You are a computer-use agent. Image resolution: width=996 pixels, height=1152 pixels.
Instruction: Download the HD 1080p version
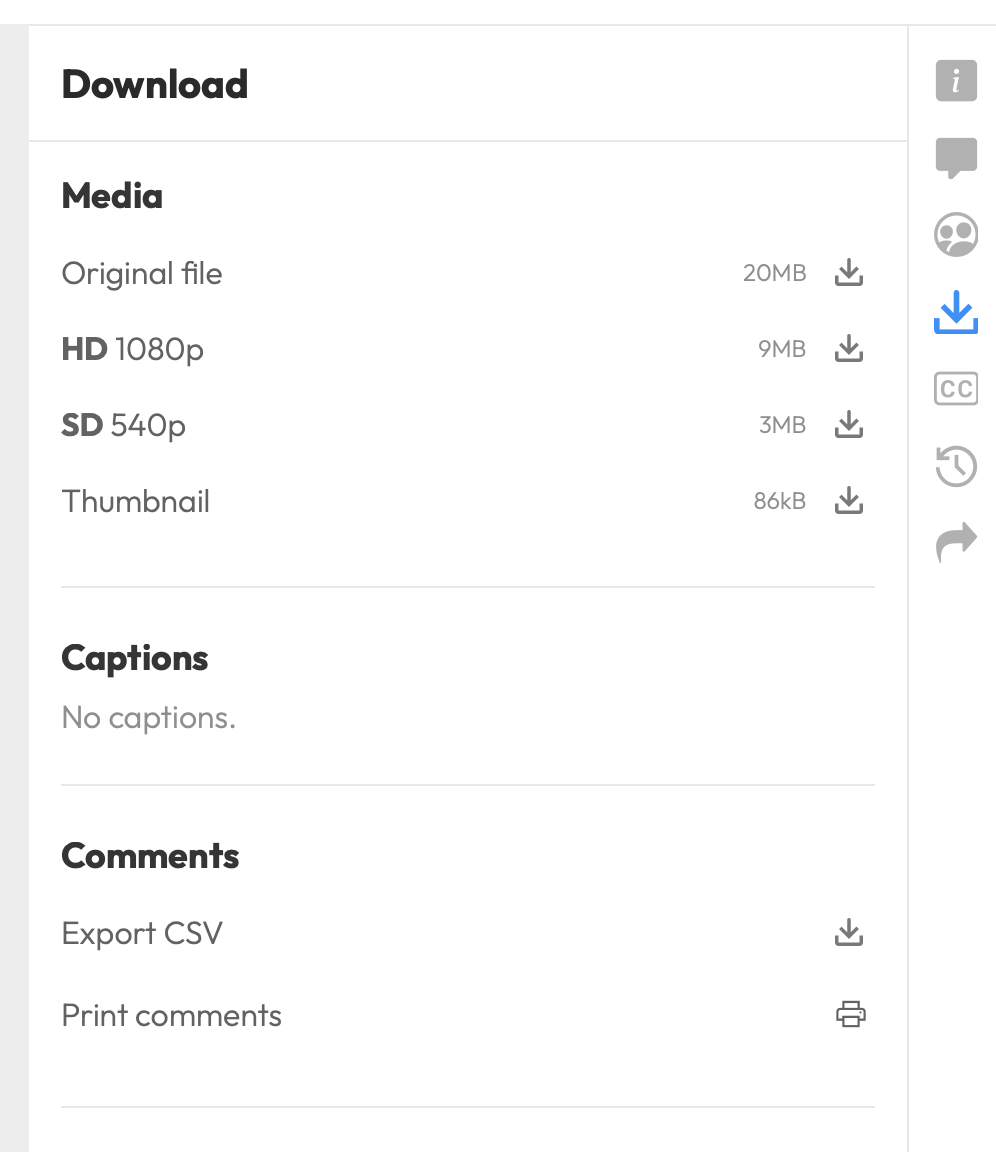click(x=849, y=349)
